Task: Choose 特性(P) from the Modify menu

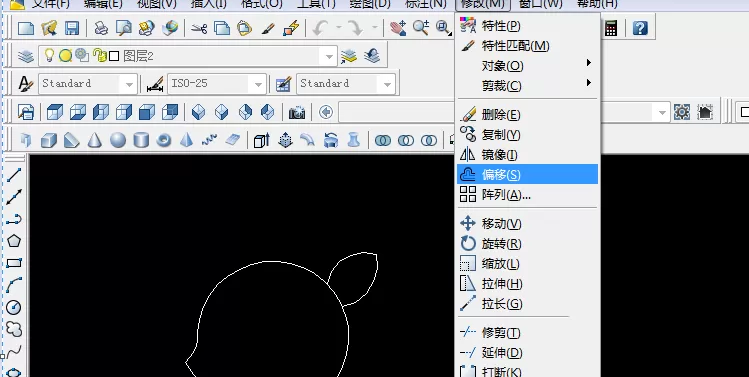Action: [x=527, y=26]
